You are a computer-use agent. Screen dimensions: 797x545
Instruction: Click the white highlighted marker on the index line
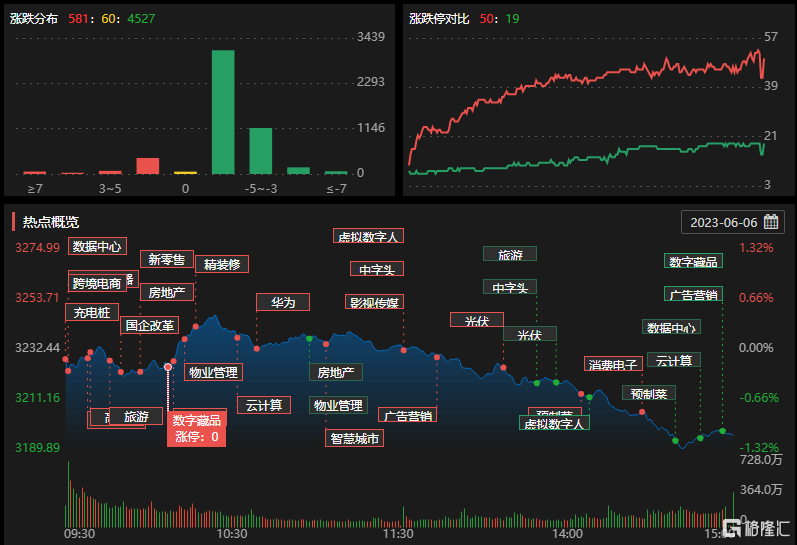click(x=168, y=367)
